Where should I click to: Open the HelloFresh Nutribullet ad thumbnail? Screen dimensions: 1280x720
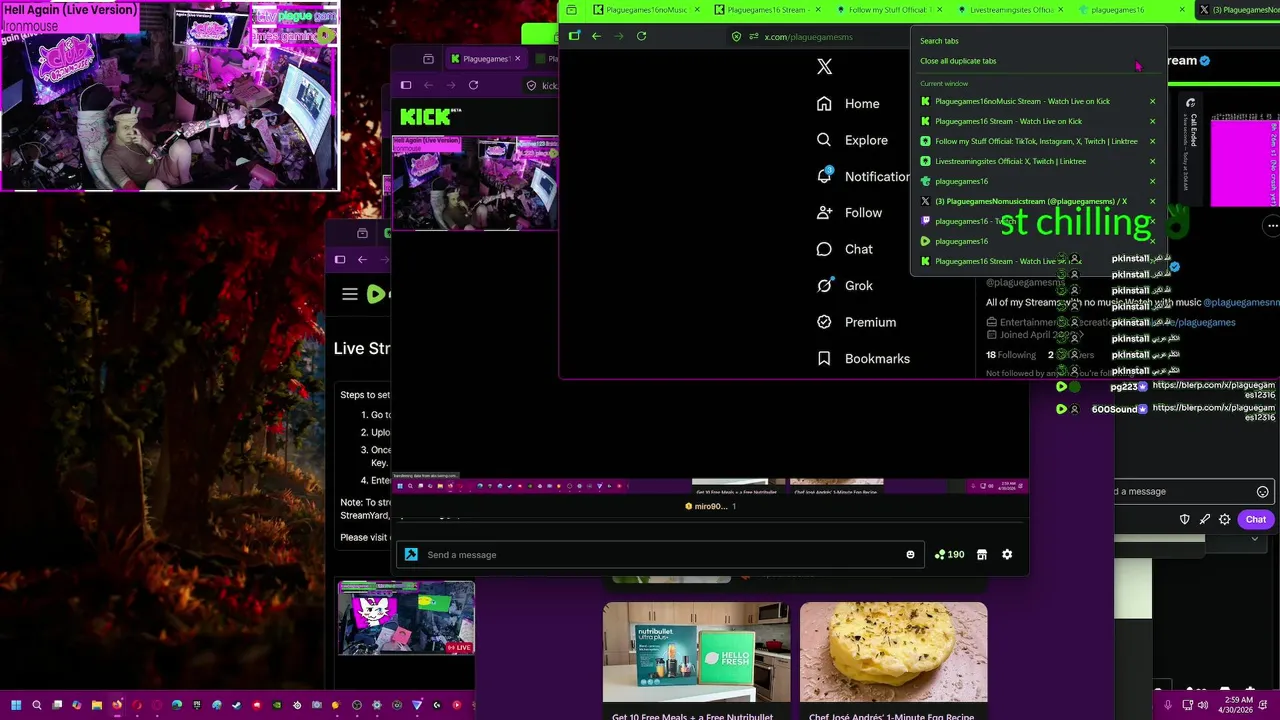696,652
